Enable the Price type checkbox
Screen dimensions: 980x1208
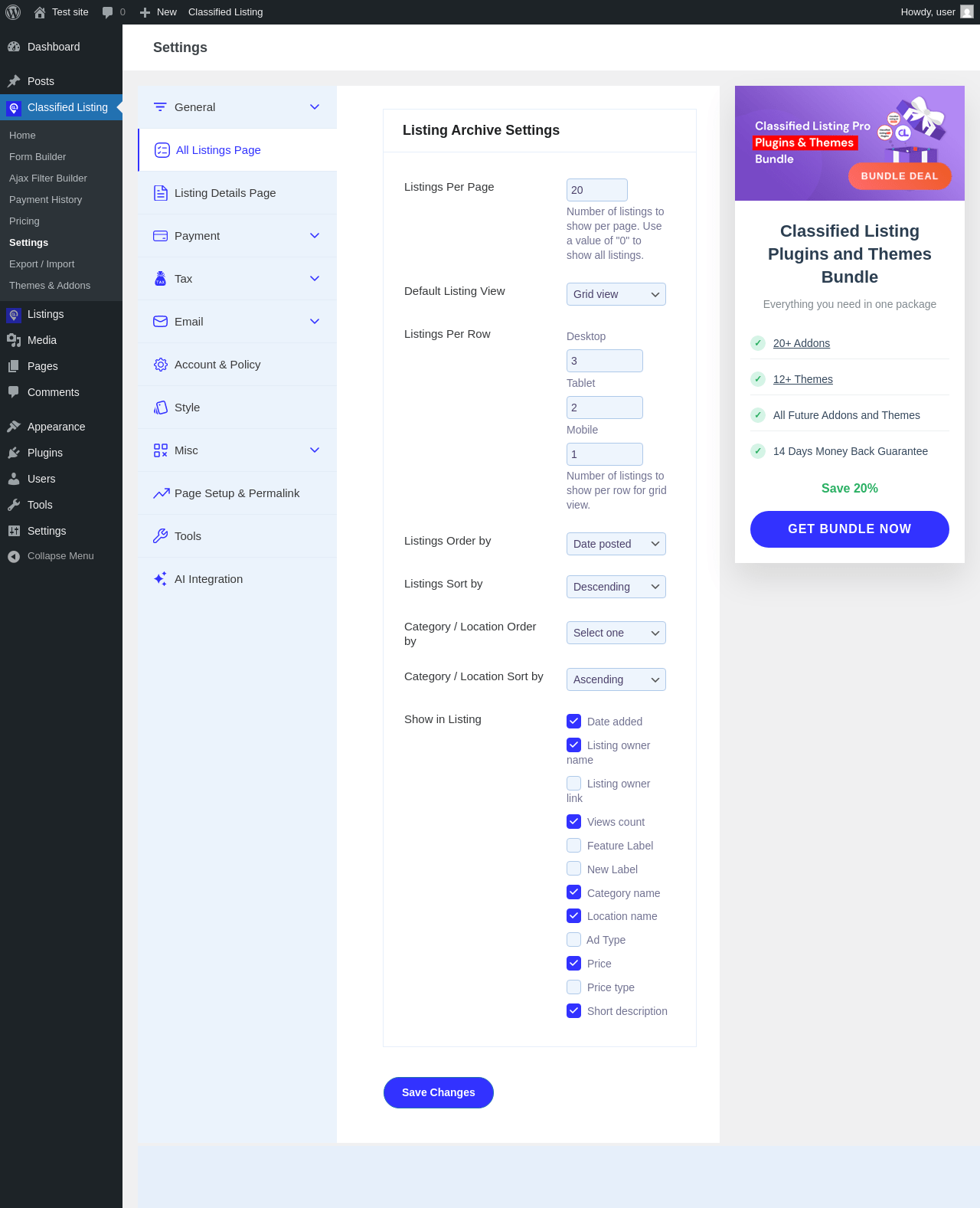point(573,987)
